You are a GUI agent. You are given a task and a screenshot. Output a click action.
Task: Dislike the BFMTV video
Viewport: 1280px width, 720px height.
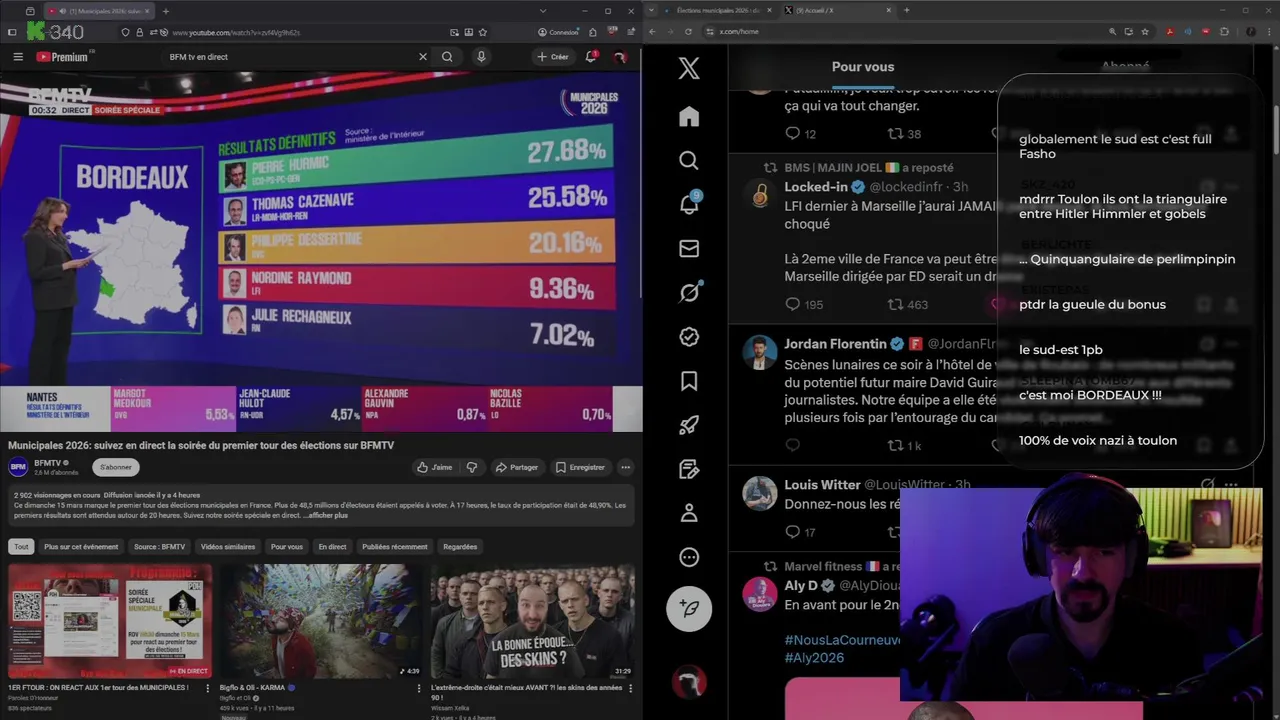click(x=472, y=467)
